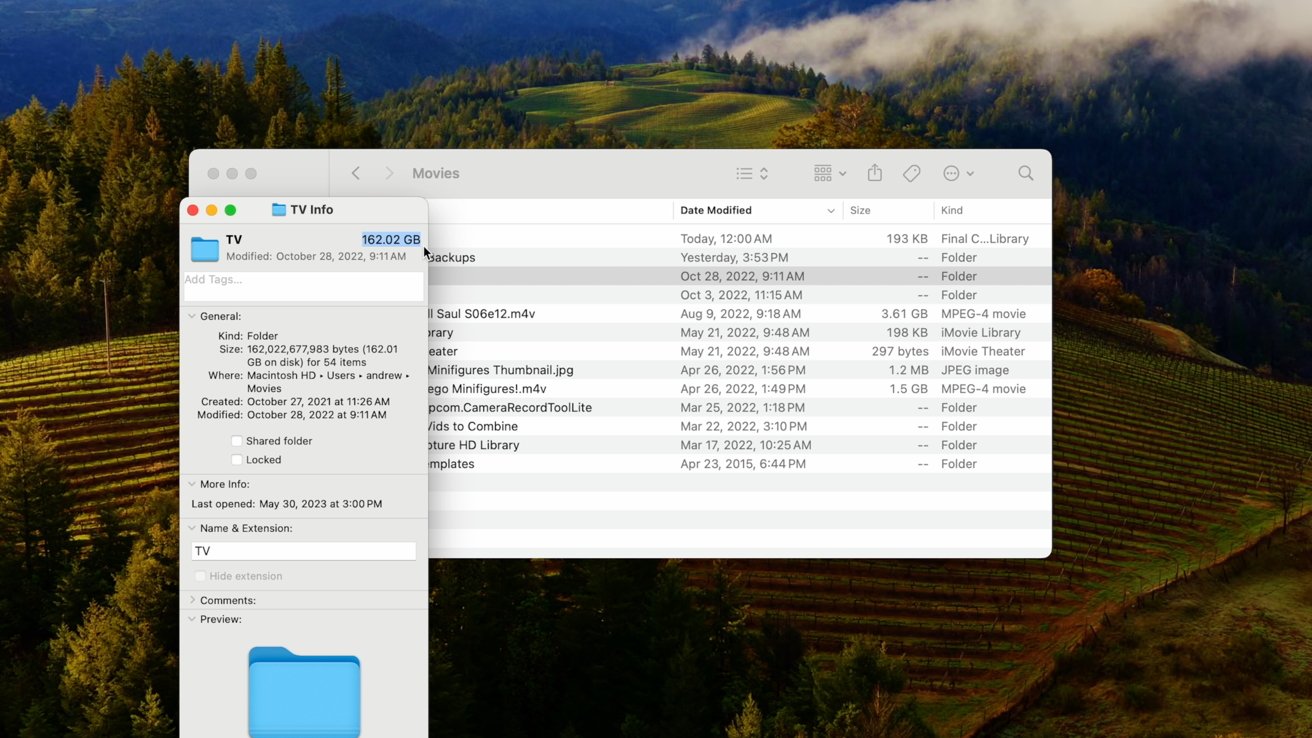Navigate back with the back arrow icon
This screenshot has height=738, width=1312.
tap(356, 172)
